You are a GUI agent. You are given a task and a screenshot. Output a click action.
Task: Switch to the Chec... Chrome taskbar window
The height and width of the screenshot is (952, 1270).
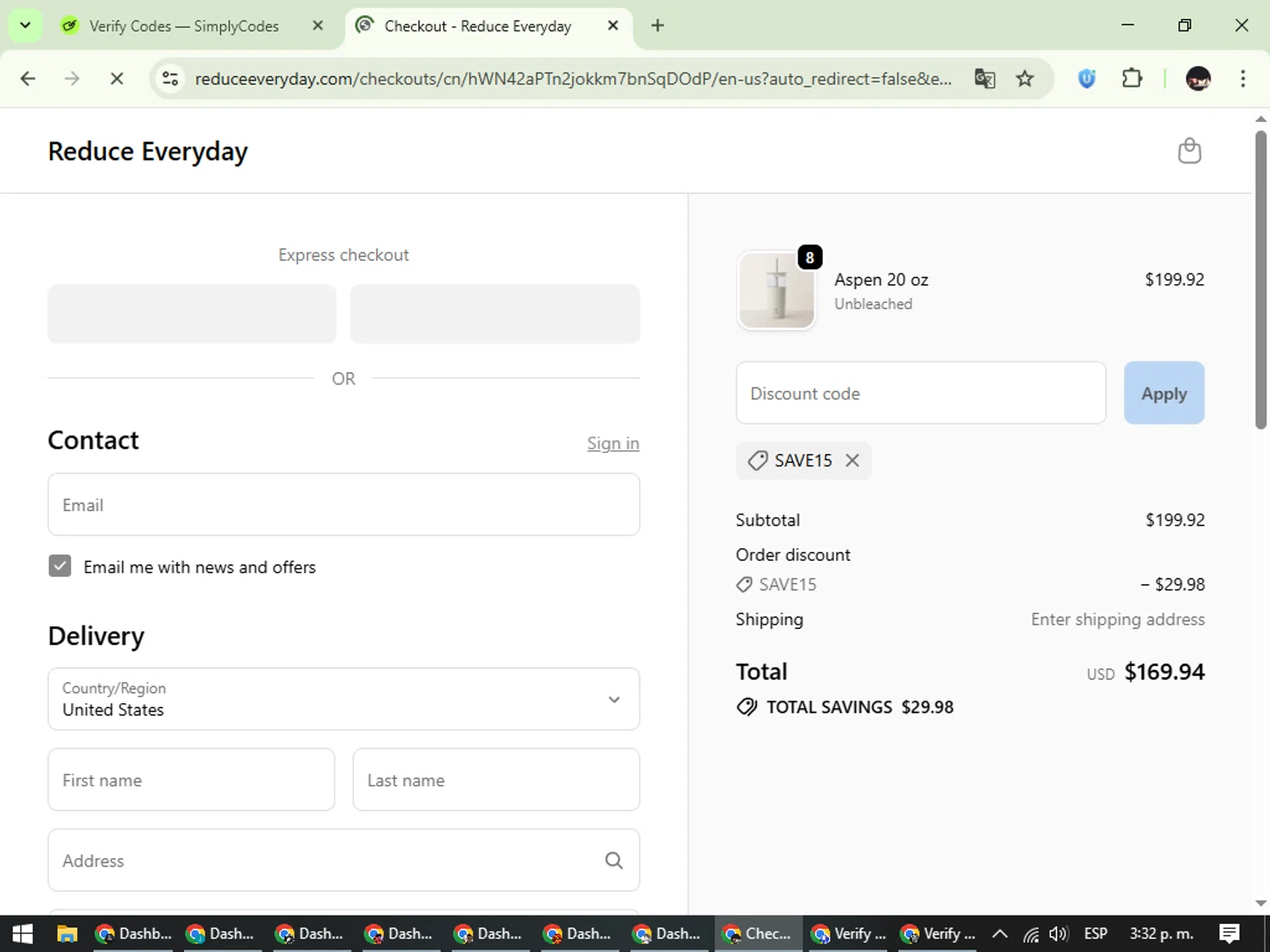(758, 933)
